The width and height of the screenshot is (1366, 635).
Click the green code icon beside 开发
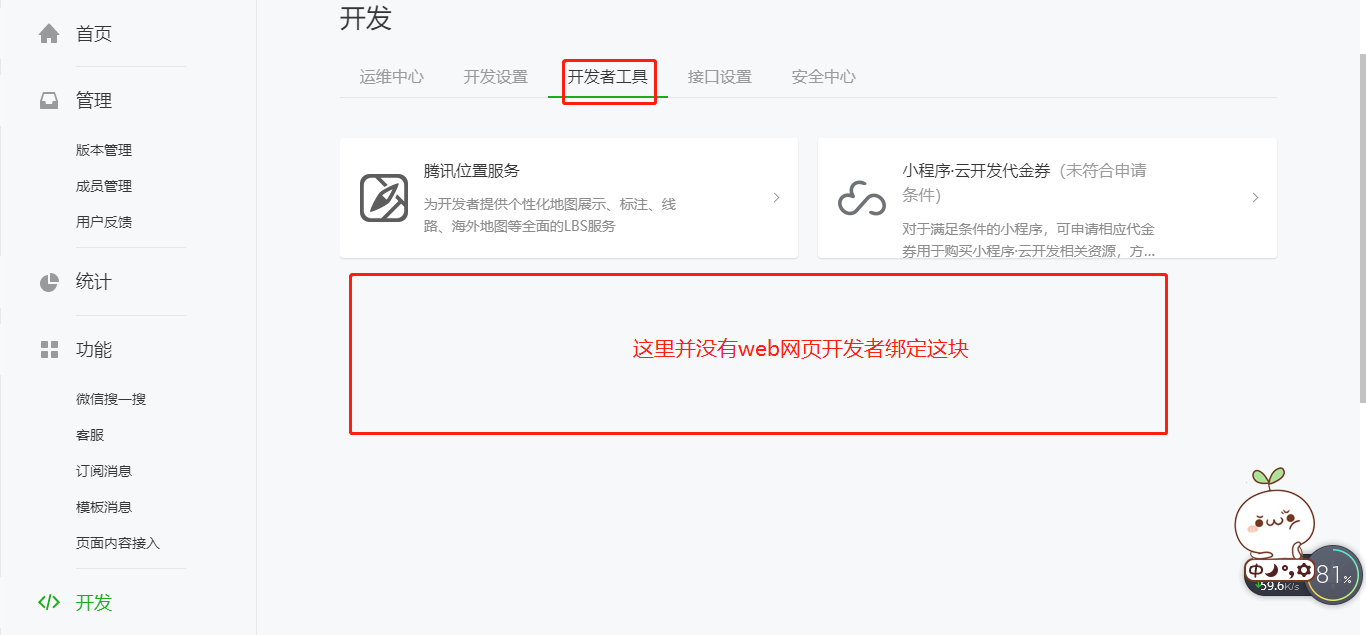pyautogui.click(x=49, y=602)
